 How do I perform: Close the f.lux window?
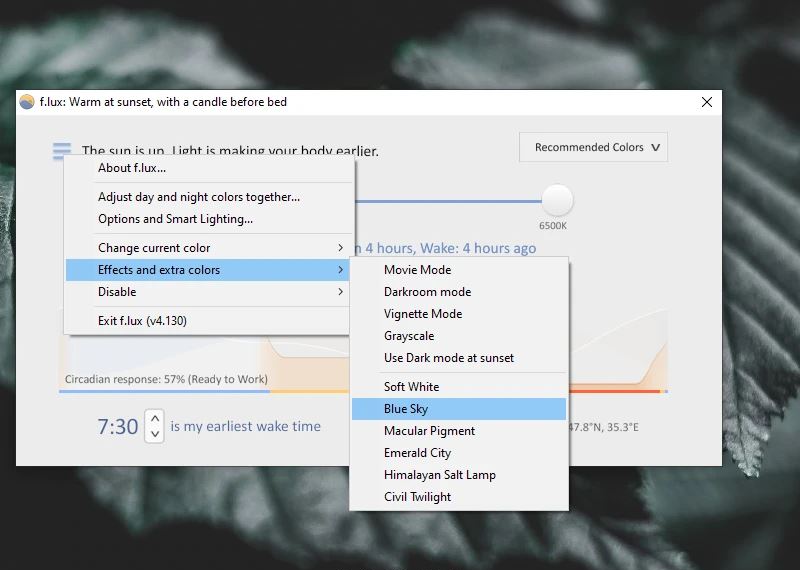point(707,102)
